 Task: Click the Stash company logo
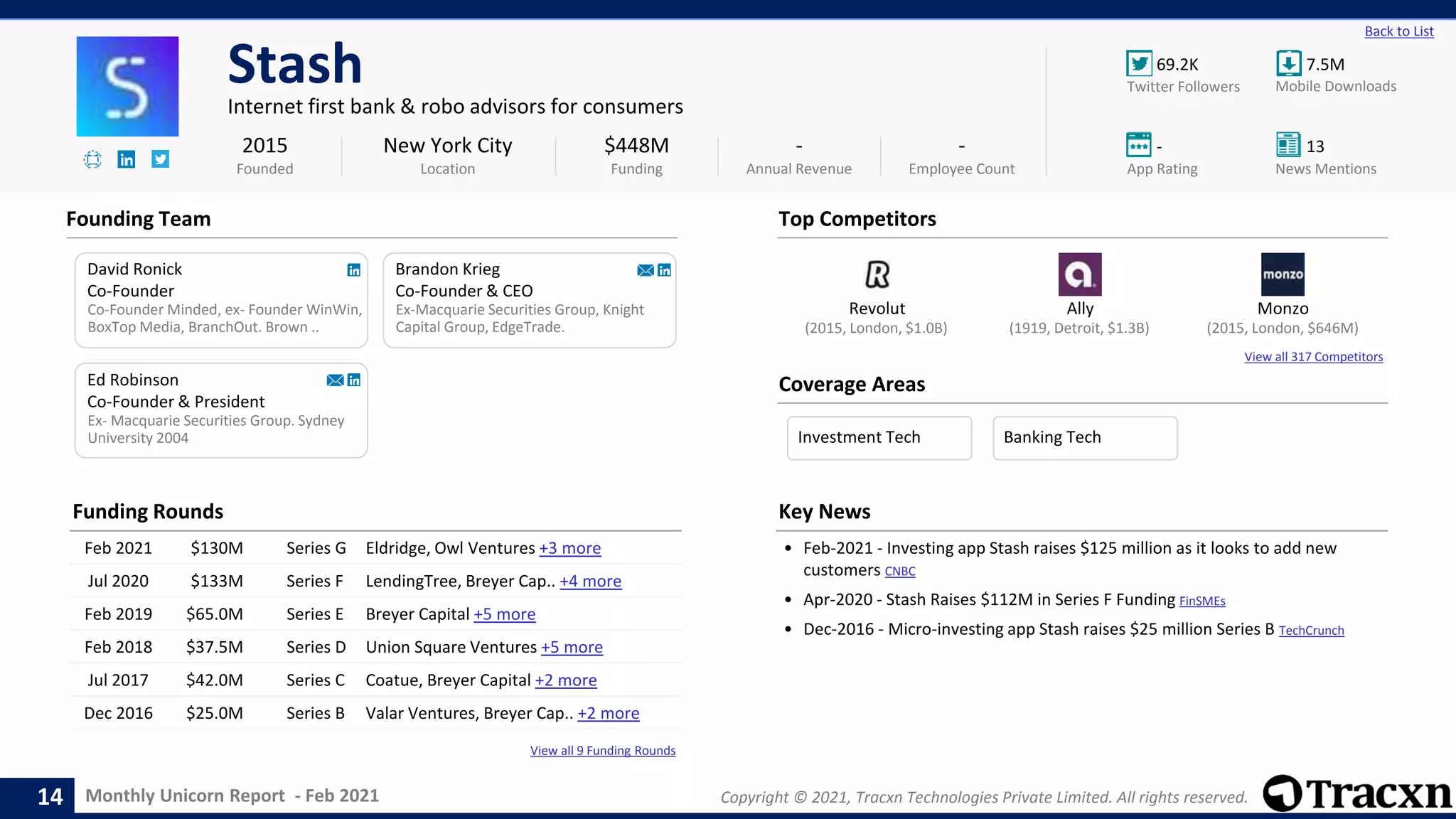pyautogui.click(x=127, y=86)
